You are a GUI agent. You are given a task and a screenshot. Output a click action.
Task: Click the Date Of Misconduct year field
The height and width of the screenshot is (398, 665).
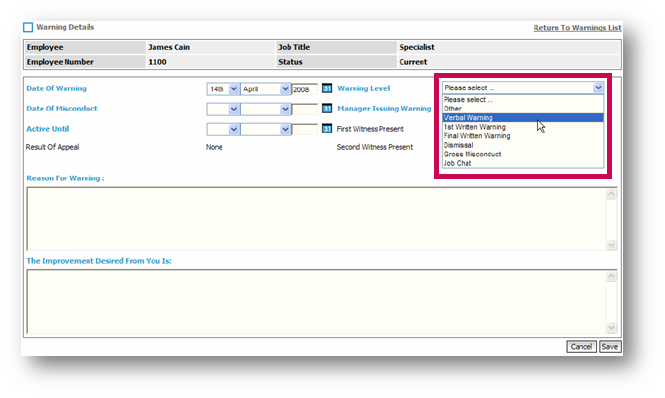[x=305, y=109]
